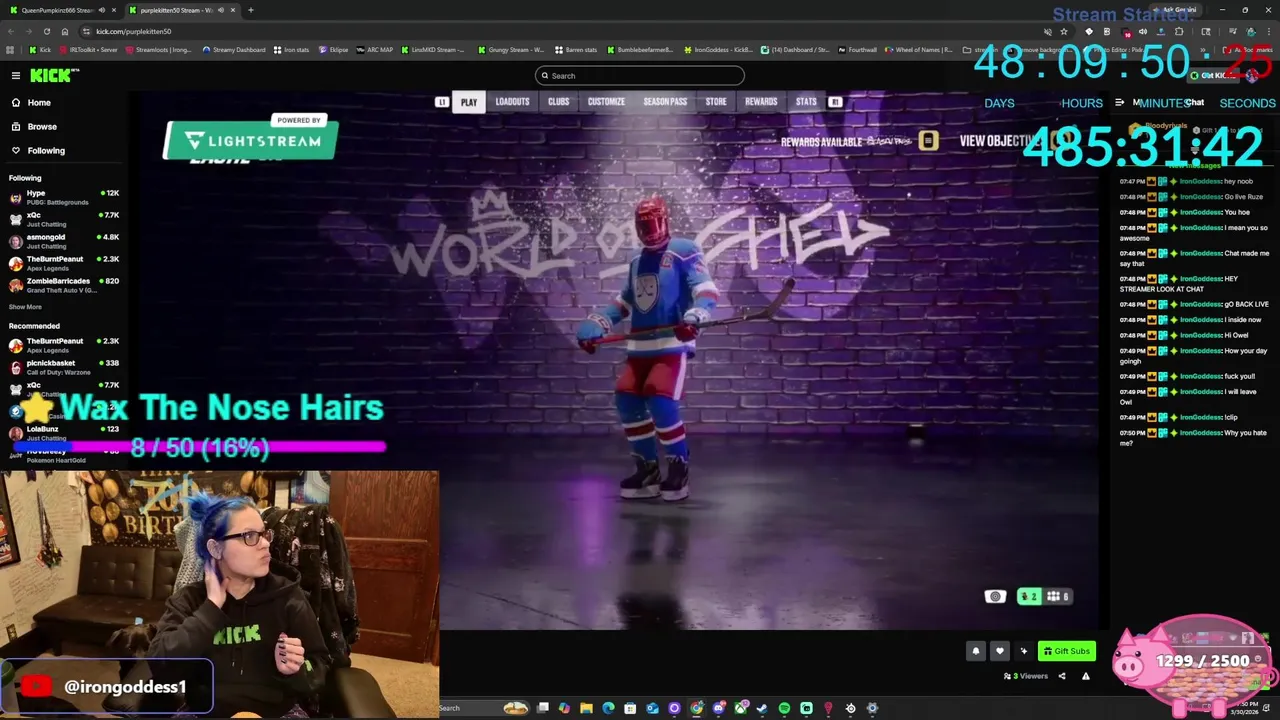The image size is (1280, 720).
Task: Collapse the chat panel arrow icon
Action: click(1120, 102)
